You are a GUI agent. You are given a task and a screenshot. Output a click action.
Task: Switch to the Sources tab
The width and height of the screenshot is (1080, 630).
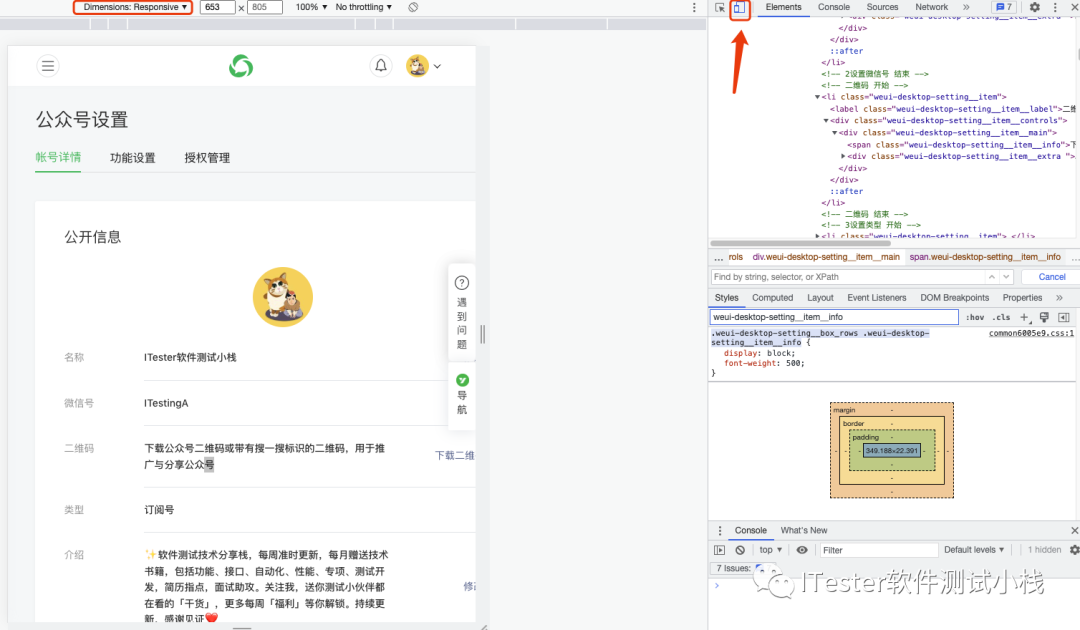[x=882, y=7]
